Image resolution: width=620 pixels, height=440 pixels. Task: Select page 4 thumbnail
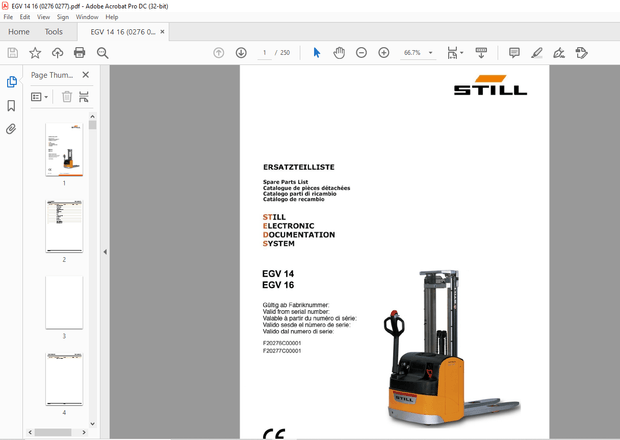(64, 379)
